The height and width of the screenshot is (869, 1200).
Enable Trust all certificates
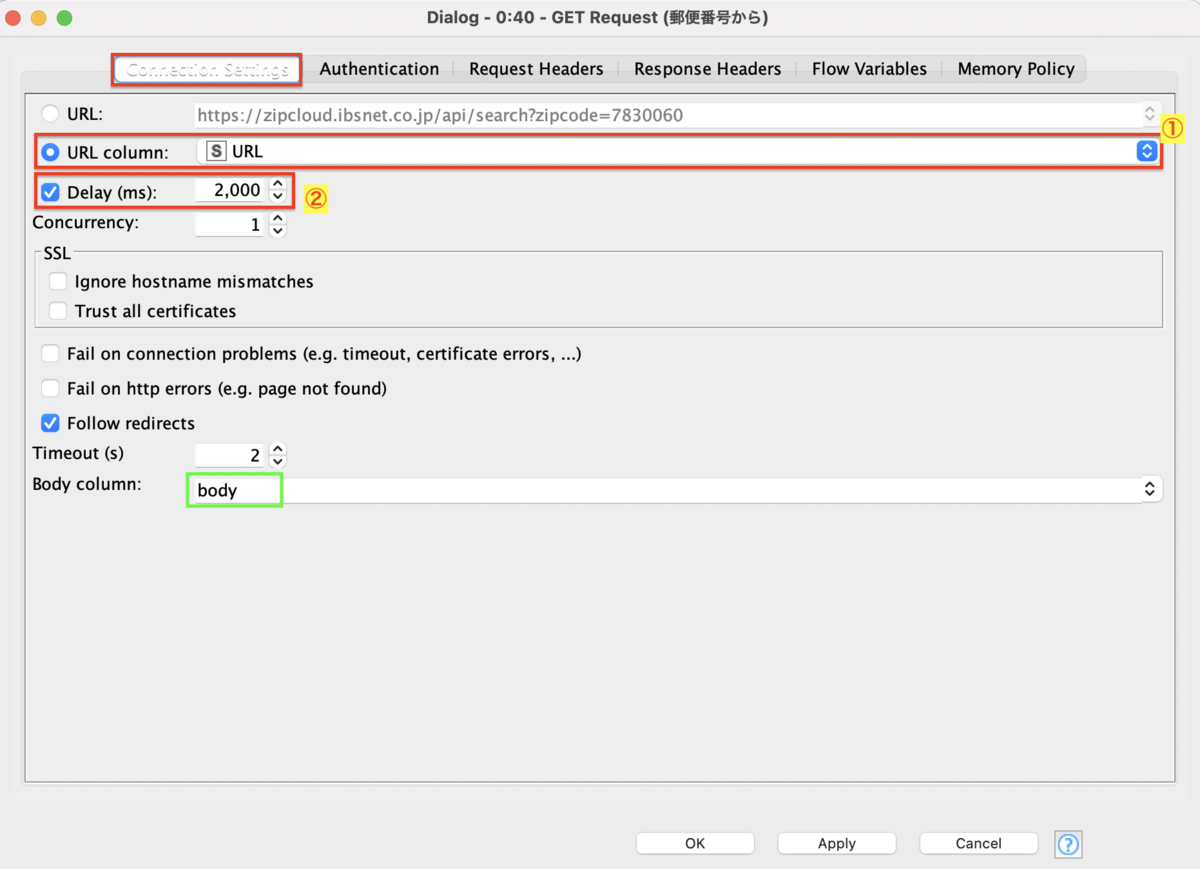click(58, 311)
